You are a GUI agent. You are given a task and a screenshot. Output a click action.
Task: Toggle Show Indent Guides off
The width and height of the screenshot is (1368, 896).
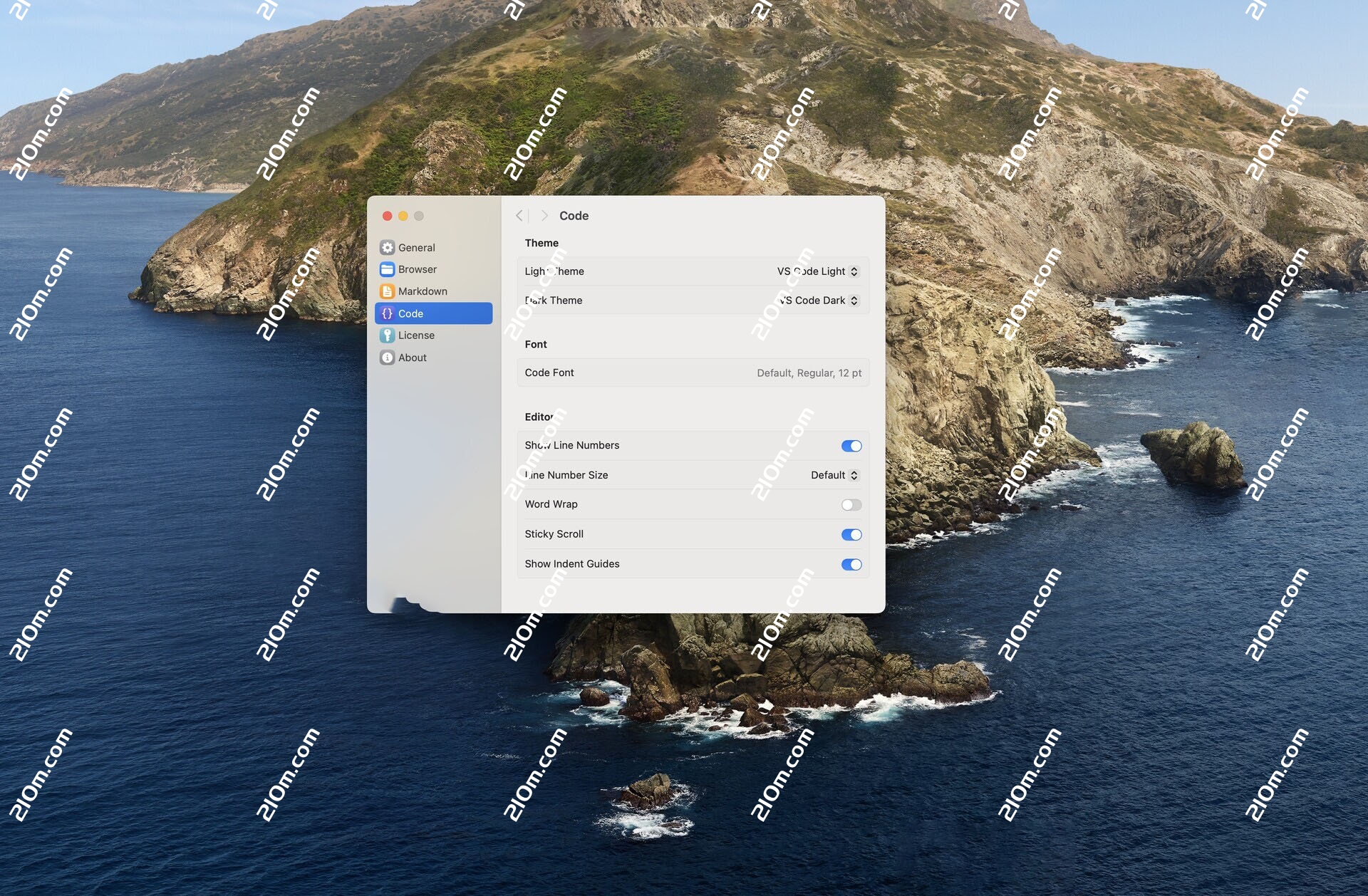pos(851,565)
